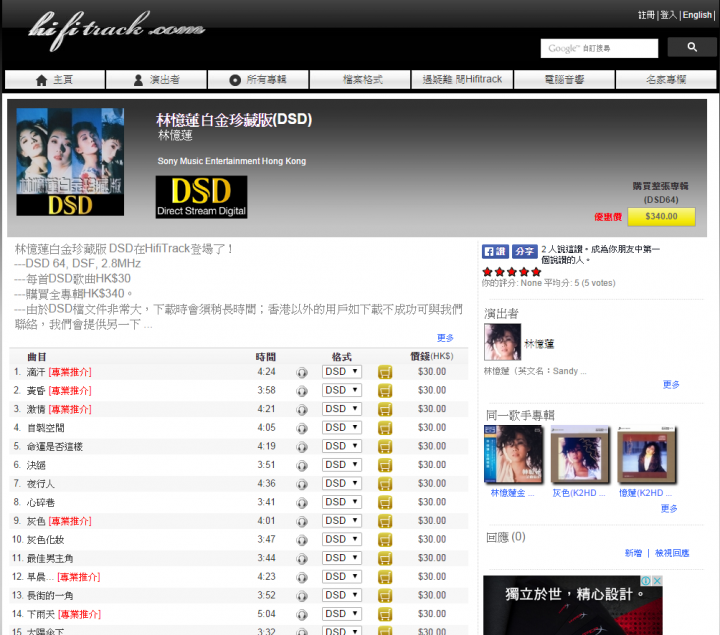Image resolution: width=720 pixels, height=635 pixels.
Task: Play preview for track 2 黃昏
Action: pos(302,391)
